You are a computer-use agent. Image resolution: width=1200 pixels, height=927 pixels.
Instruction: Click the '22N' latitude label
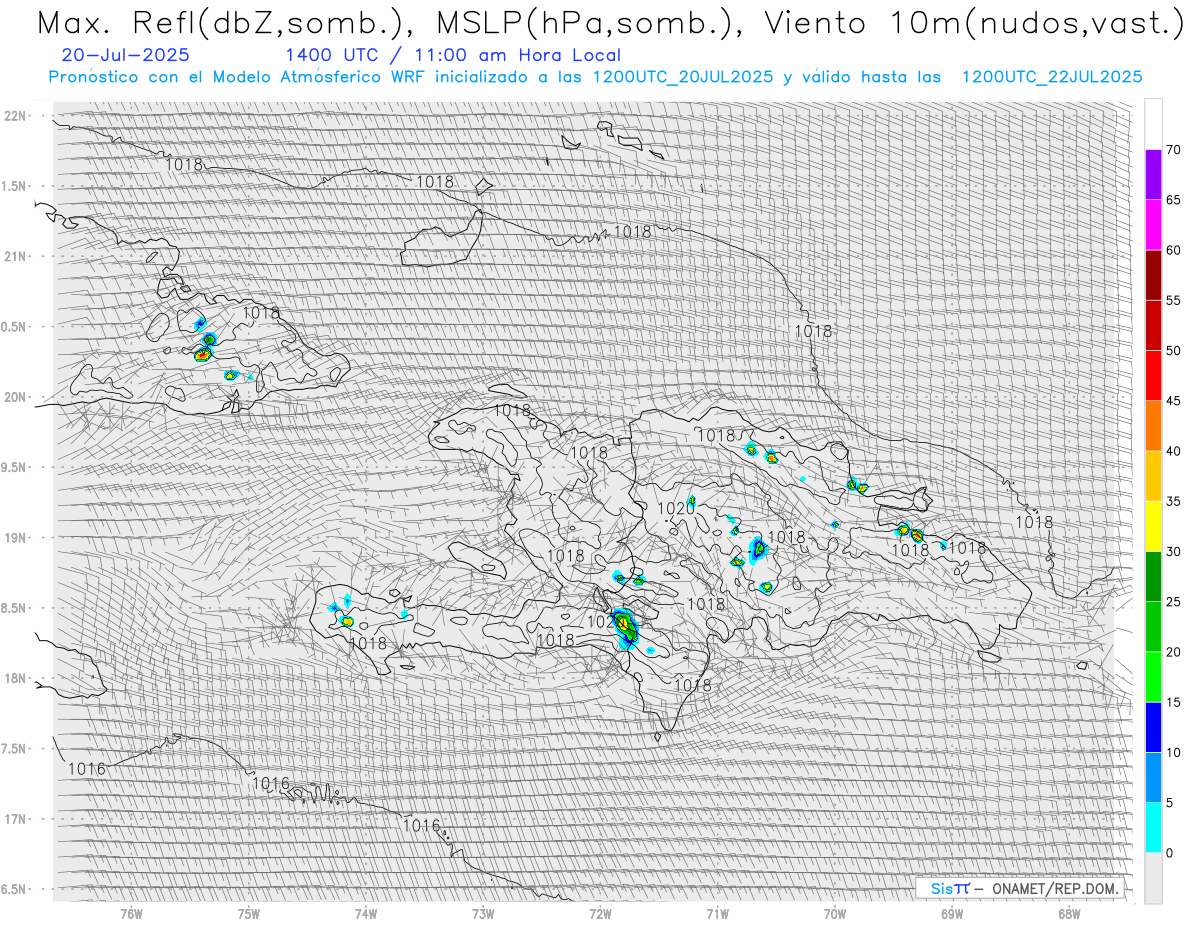point(17,116)
